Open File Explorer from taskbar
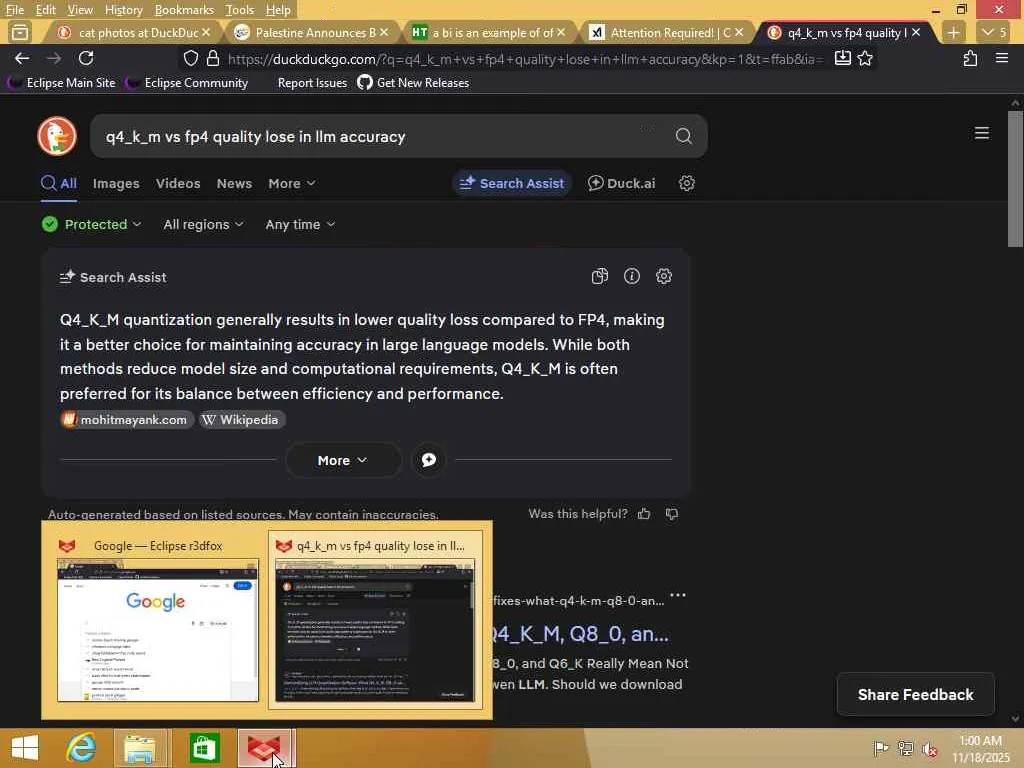1024x768 pixels. [x=140, y=748]
